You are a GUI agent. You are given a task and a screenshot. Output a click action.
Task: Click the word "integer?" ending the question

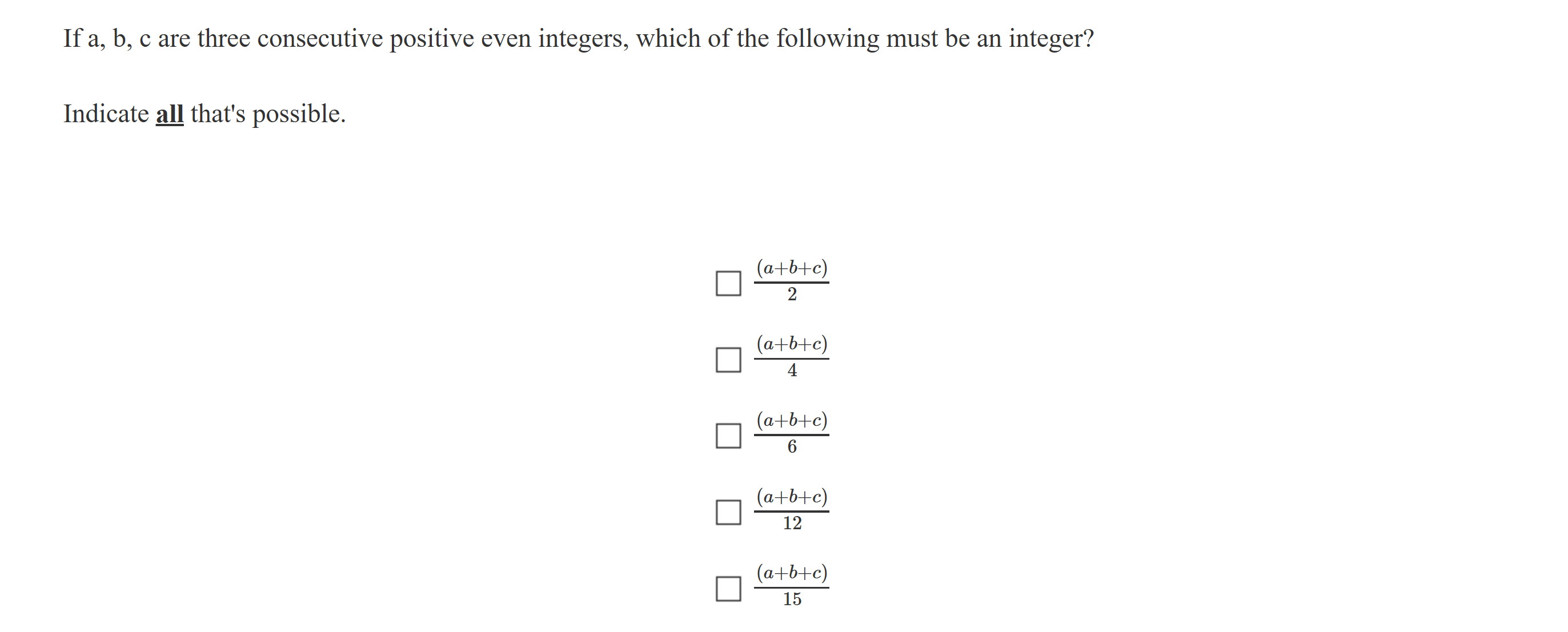pyautogui.click(x=1050, y=39)
